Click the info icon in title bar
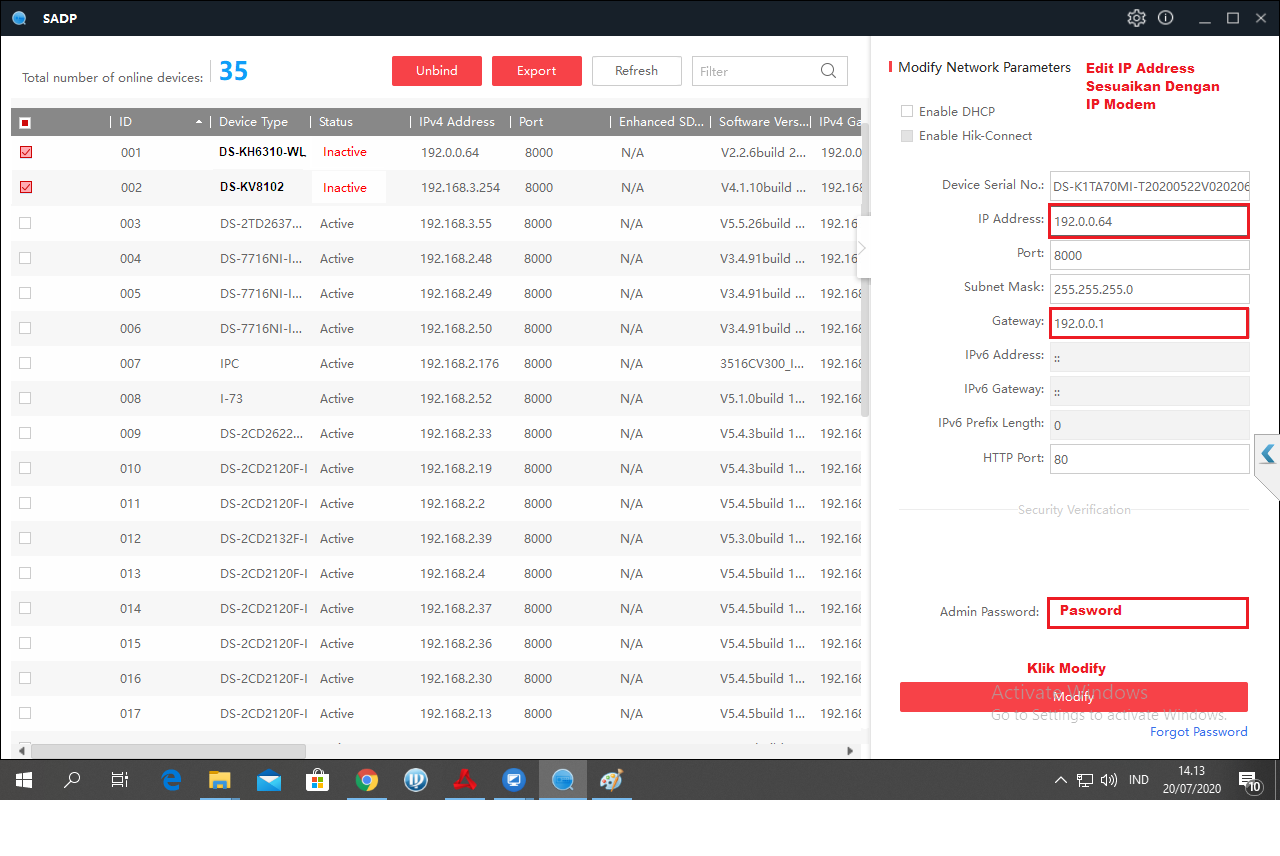 (x=1165, y=18)
